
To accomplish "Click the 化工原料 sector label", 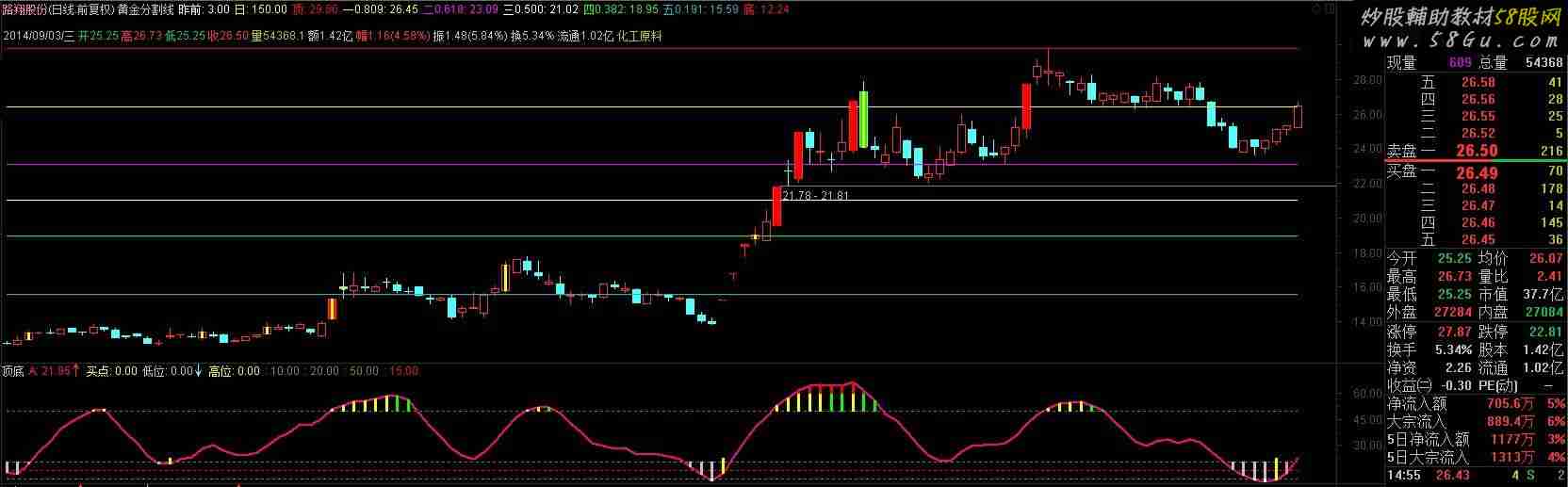I will pyautogui.click(x=639, y=37).
